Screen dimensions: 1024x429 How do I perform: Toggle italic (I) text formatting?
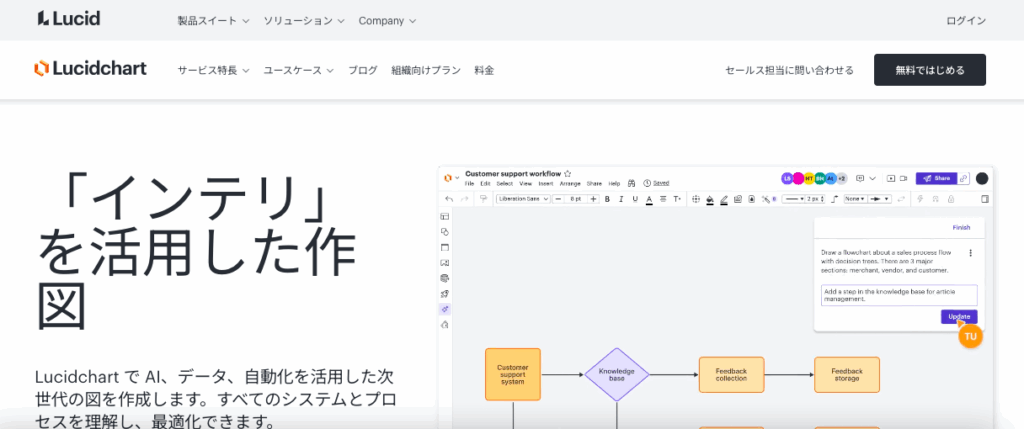coord(620,199)
